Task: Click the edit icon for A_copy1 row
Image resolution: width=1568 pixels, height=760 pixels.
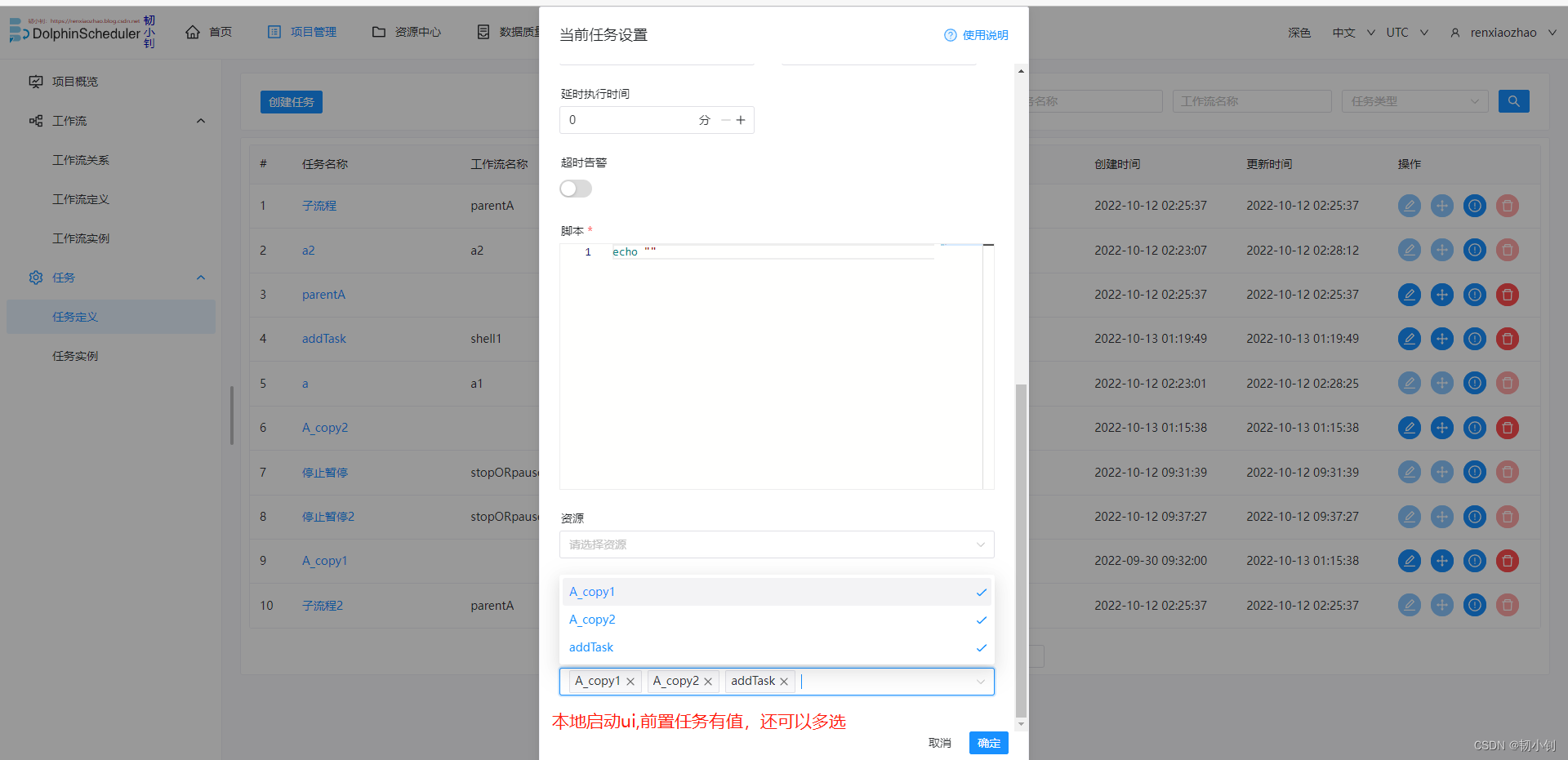Action: point(1410,561)
